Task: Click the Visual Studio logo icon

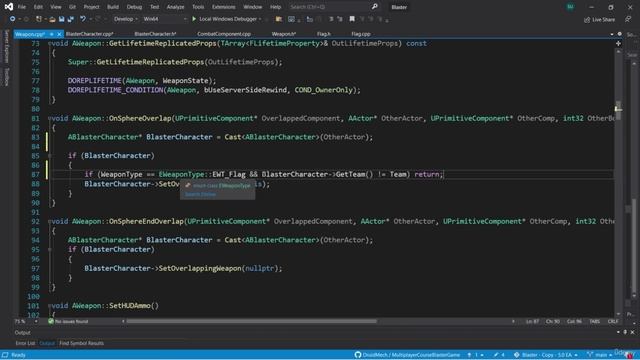Action: pos(8,7)
